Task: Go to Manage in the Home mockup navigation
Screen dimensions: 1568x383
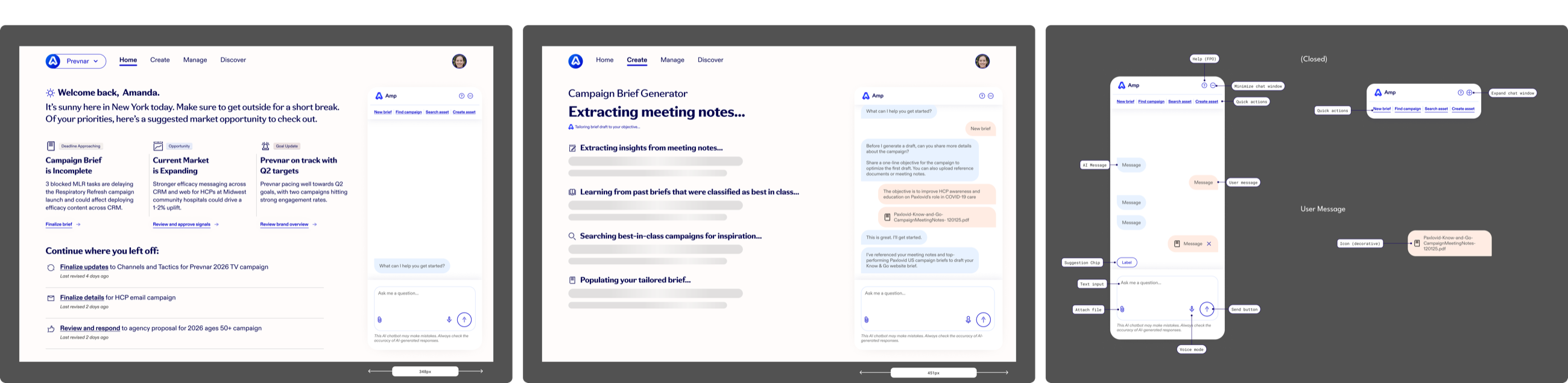Action: click(x=195, y=60)
